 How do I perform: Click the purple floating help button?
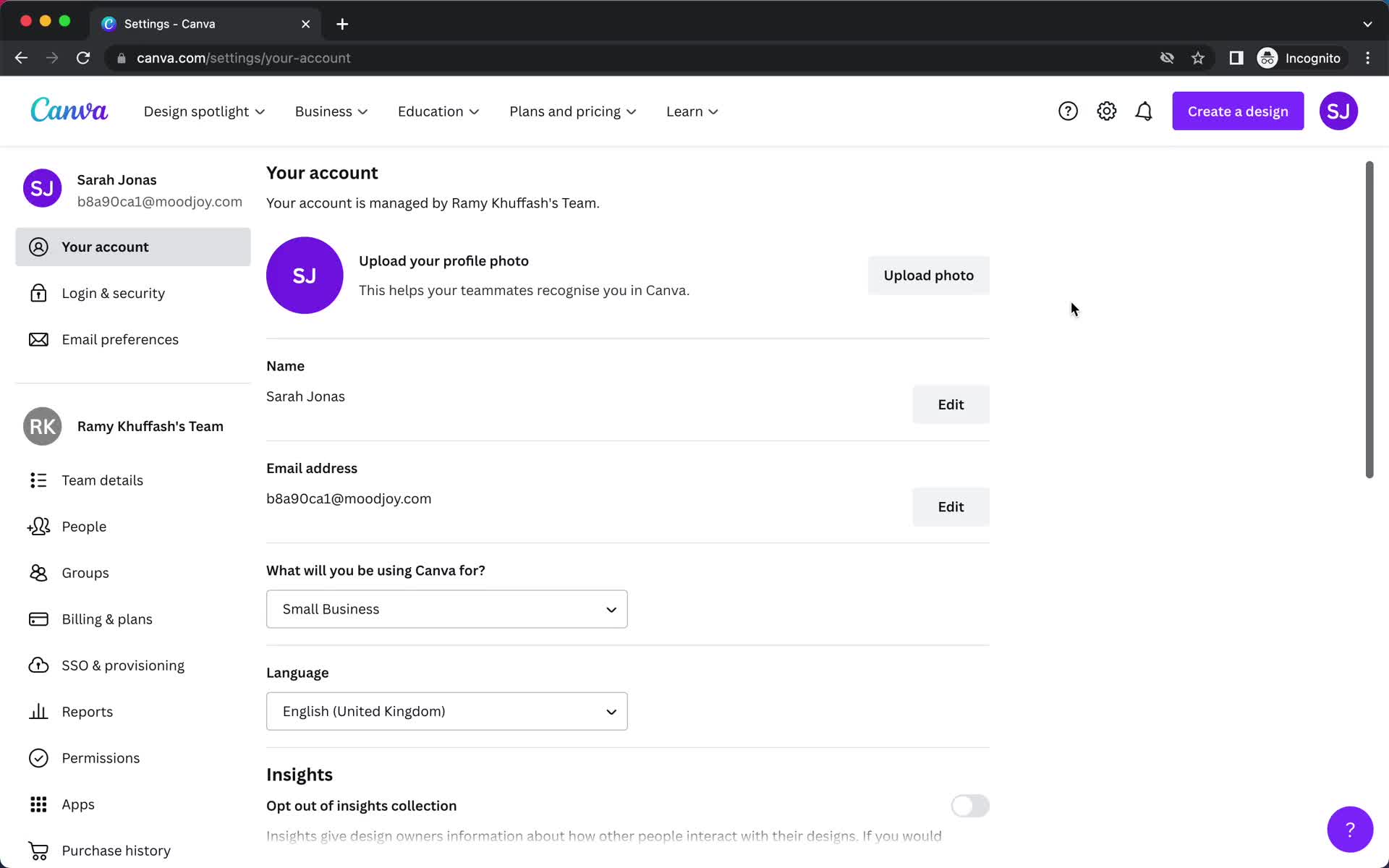pos(1350,829)
